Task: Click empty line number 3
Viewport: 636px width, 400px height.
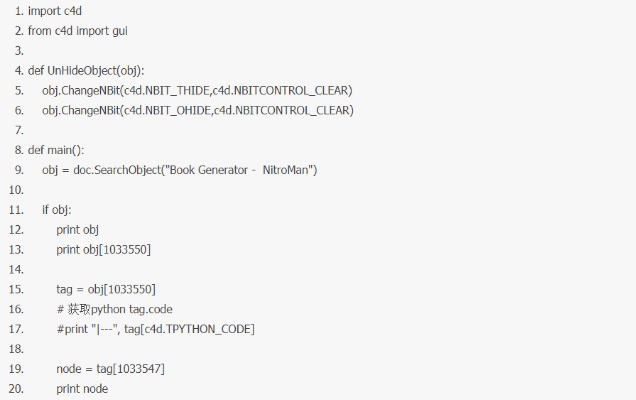Action: point(19,51)
